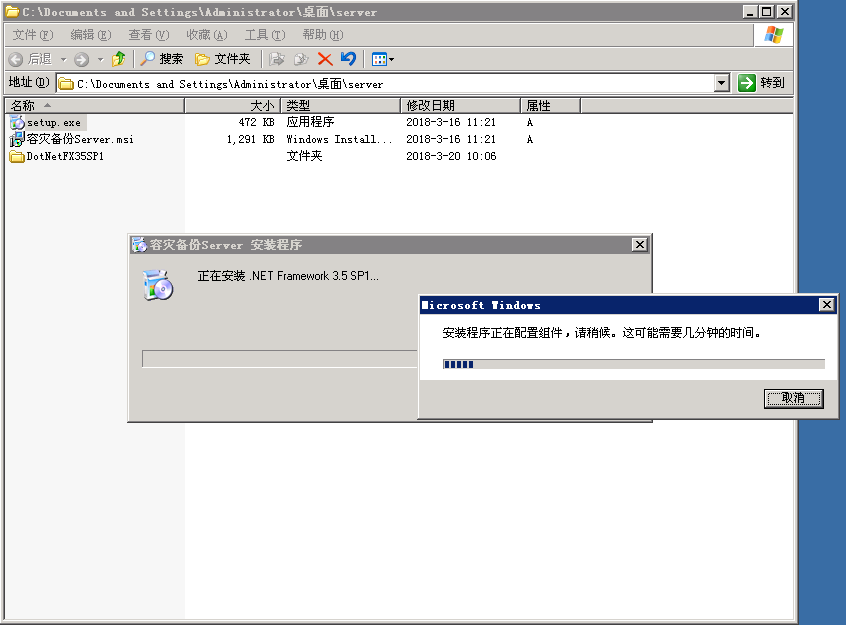Toggle the Folders (文件夹) pane
The height and width of the screenshot is (625, 846).
click(x=222, y=59)
